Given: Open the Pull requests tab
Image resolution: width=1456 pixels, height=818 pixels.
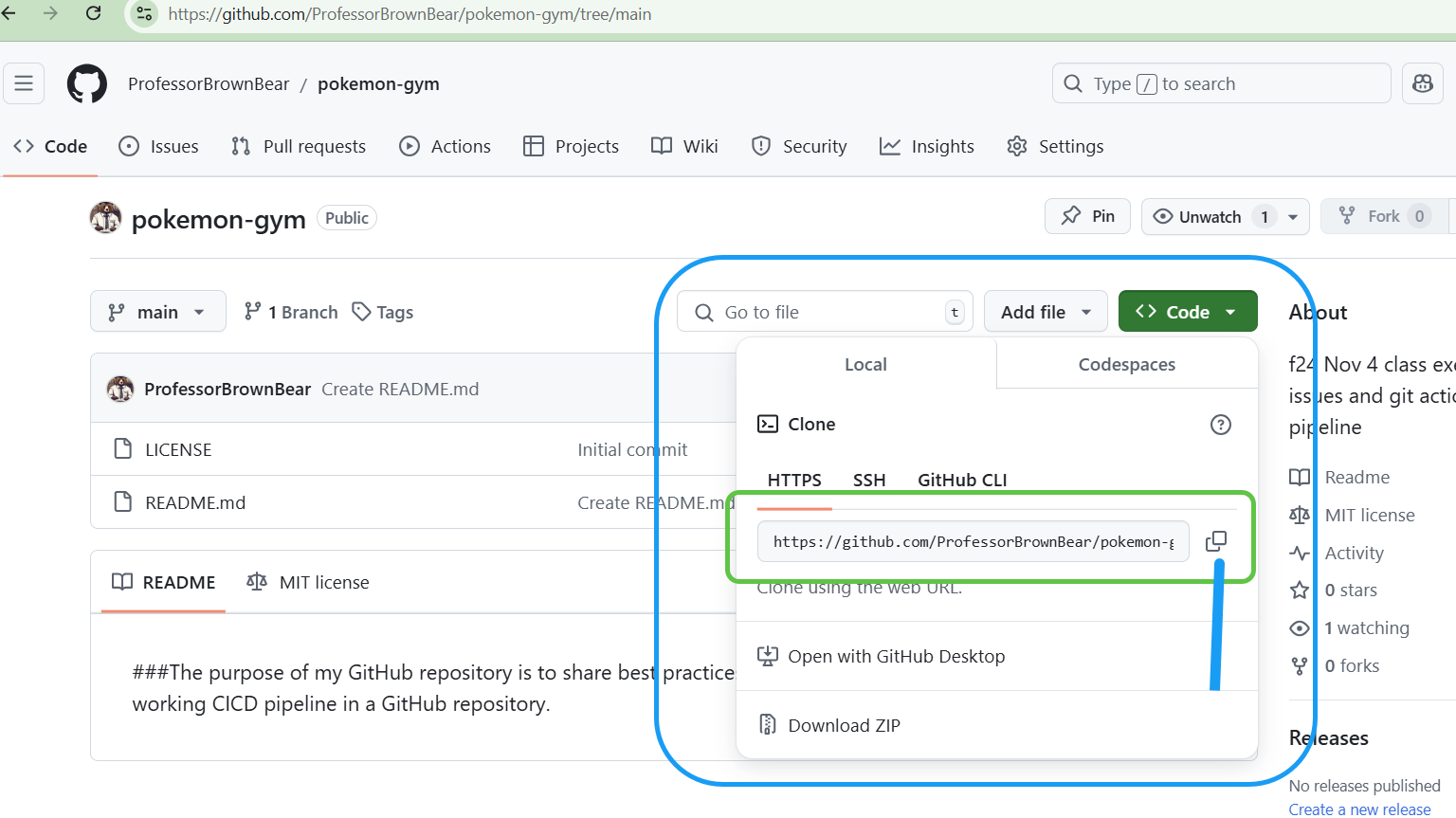Looking at the screenshot, I should click(x=300, y=146).
